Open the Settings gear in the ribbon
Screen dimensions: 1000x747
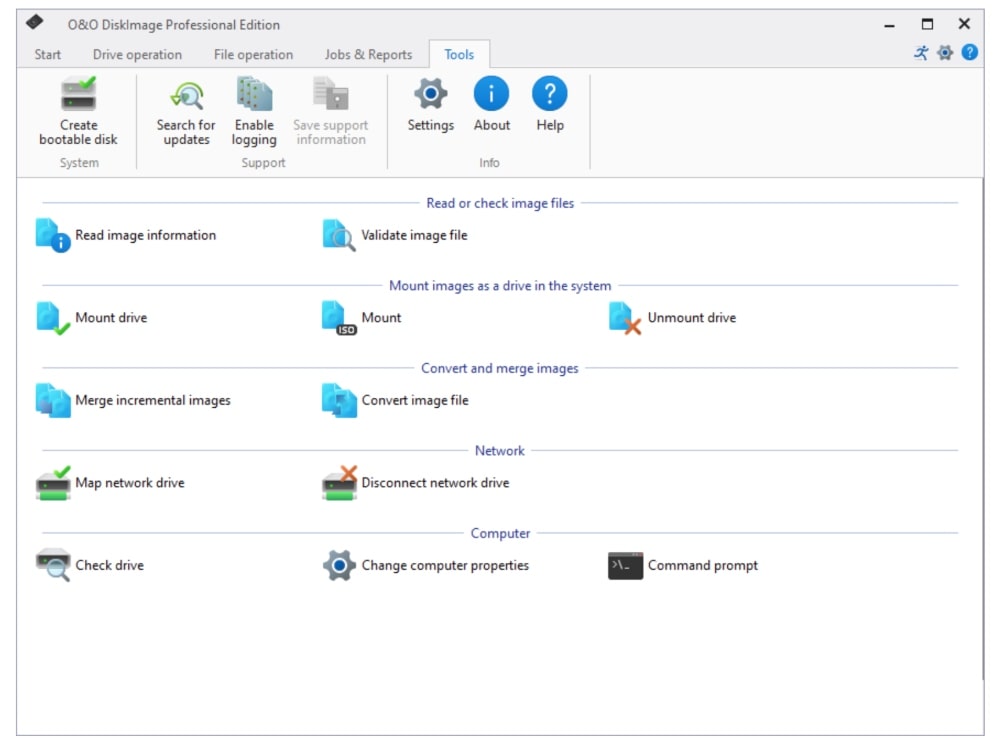[430, 105]
